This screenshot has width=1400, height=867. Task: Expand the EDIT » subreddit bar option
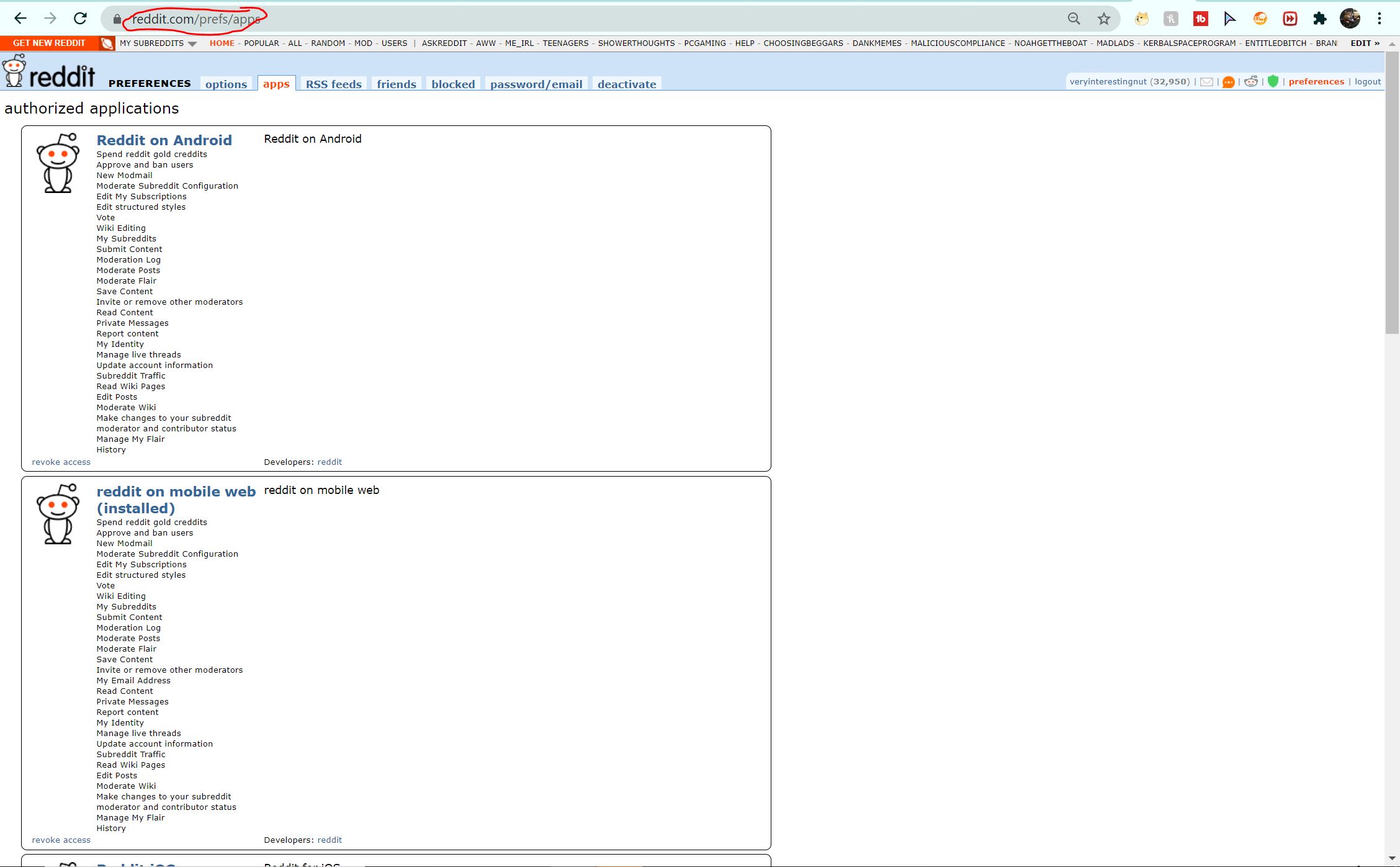point(1365,43)
